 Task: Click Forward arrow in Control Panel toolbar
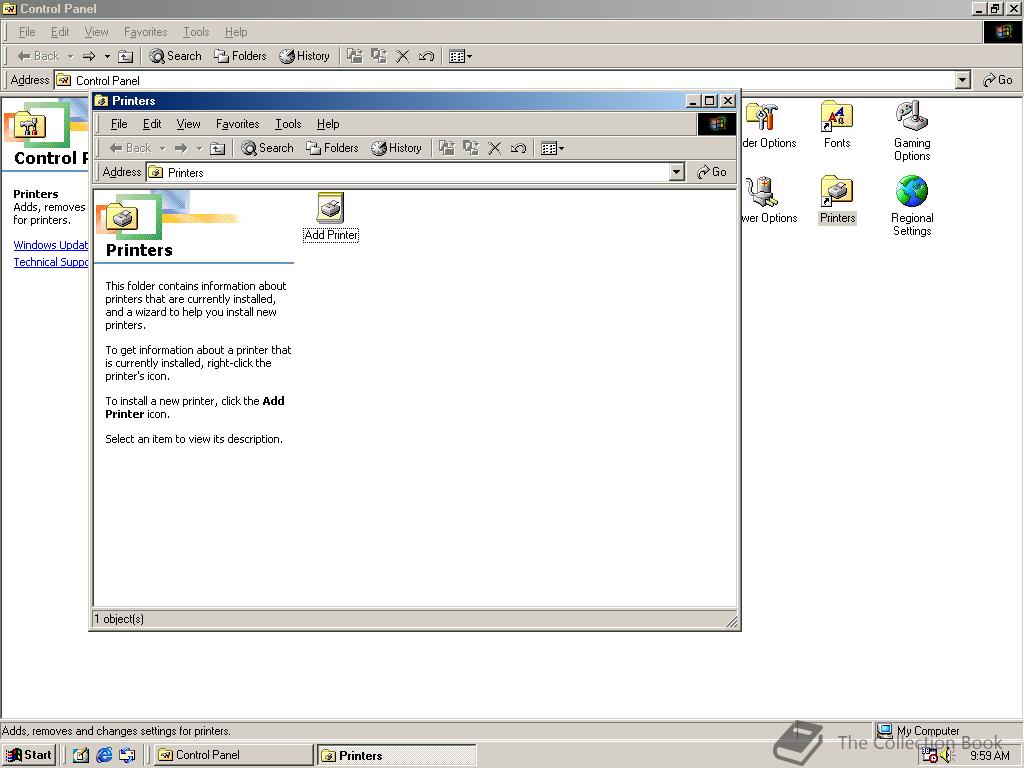[x=89, y=56]
